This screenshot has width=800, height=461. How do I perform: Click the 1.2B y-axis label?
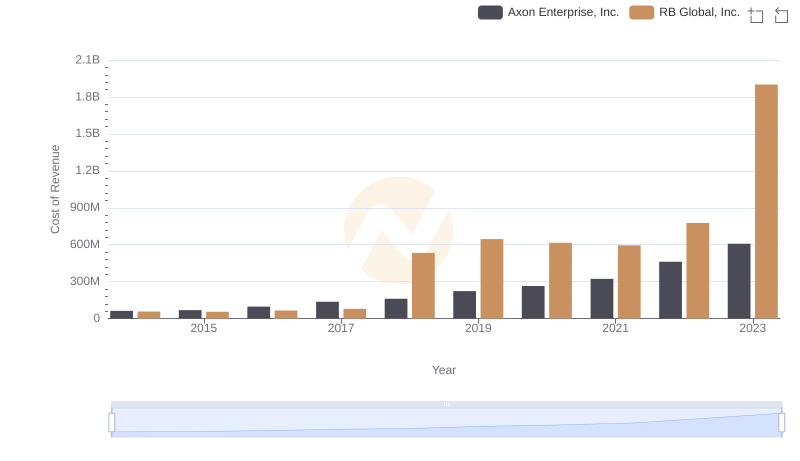click(88, 170)
